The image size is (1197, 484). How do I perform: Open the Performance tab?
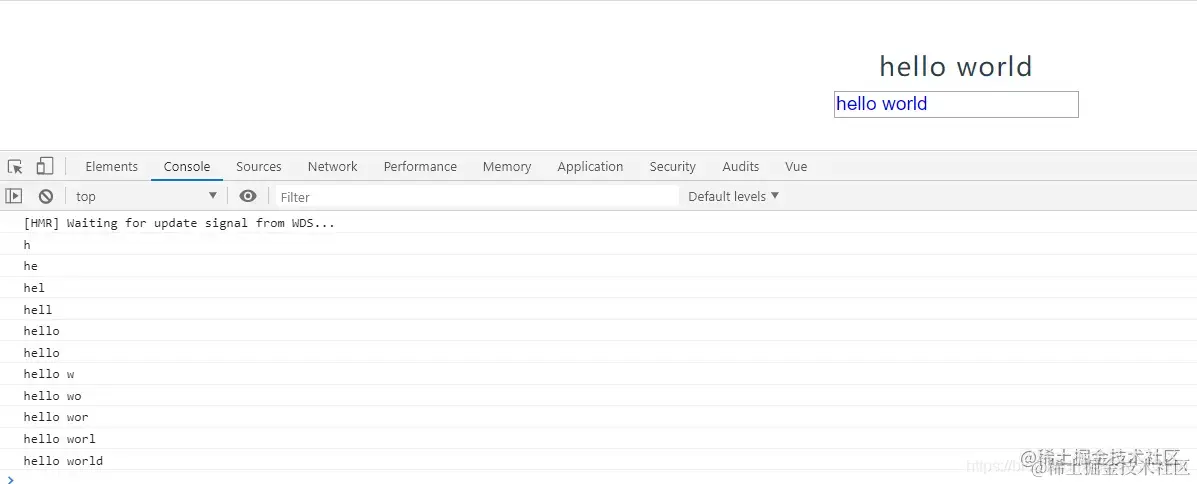420,166
